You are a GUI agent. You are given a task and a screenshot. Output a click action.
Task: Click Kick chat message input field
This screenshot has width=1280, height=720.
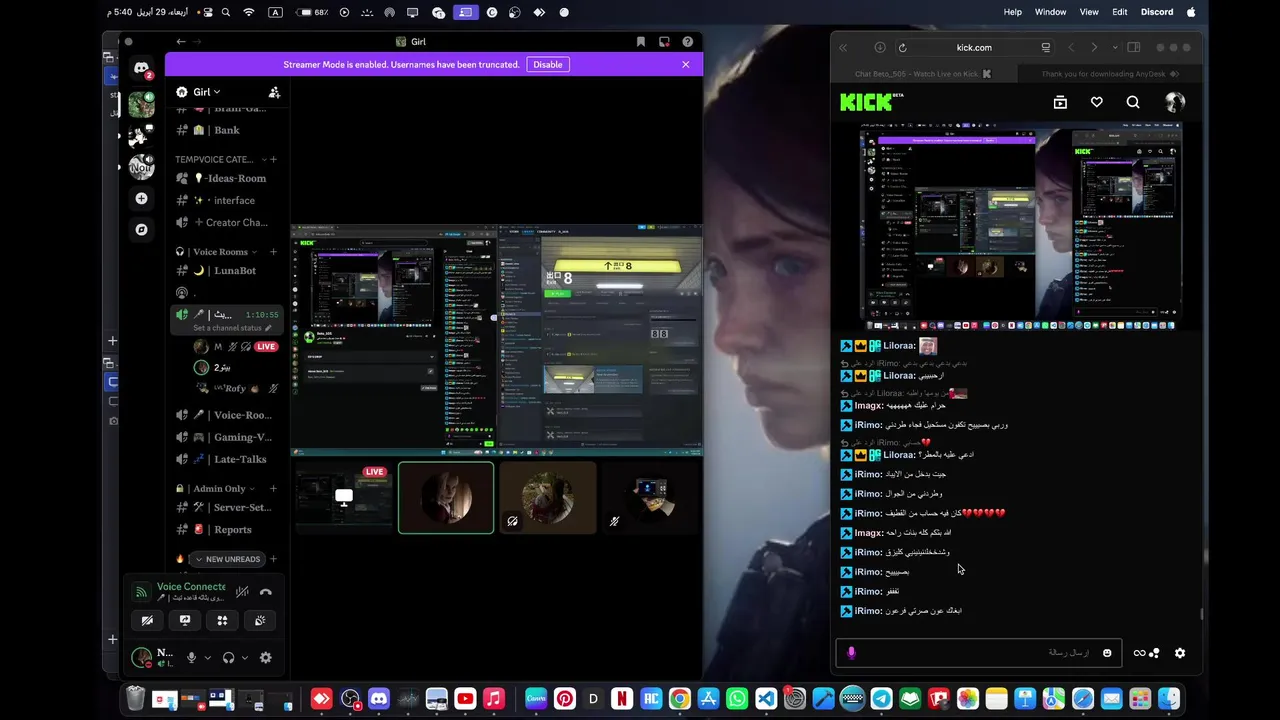pyautogui.click(x=978, y=653)
